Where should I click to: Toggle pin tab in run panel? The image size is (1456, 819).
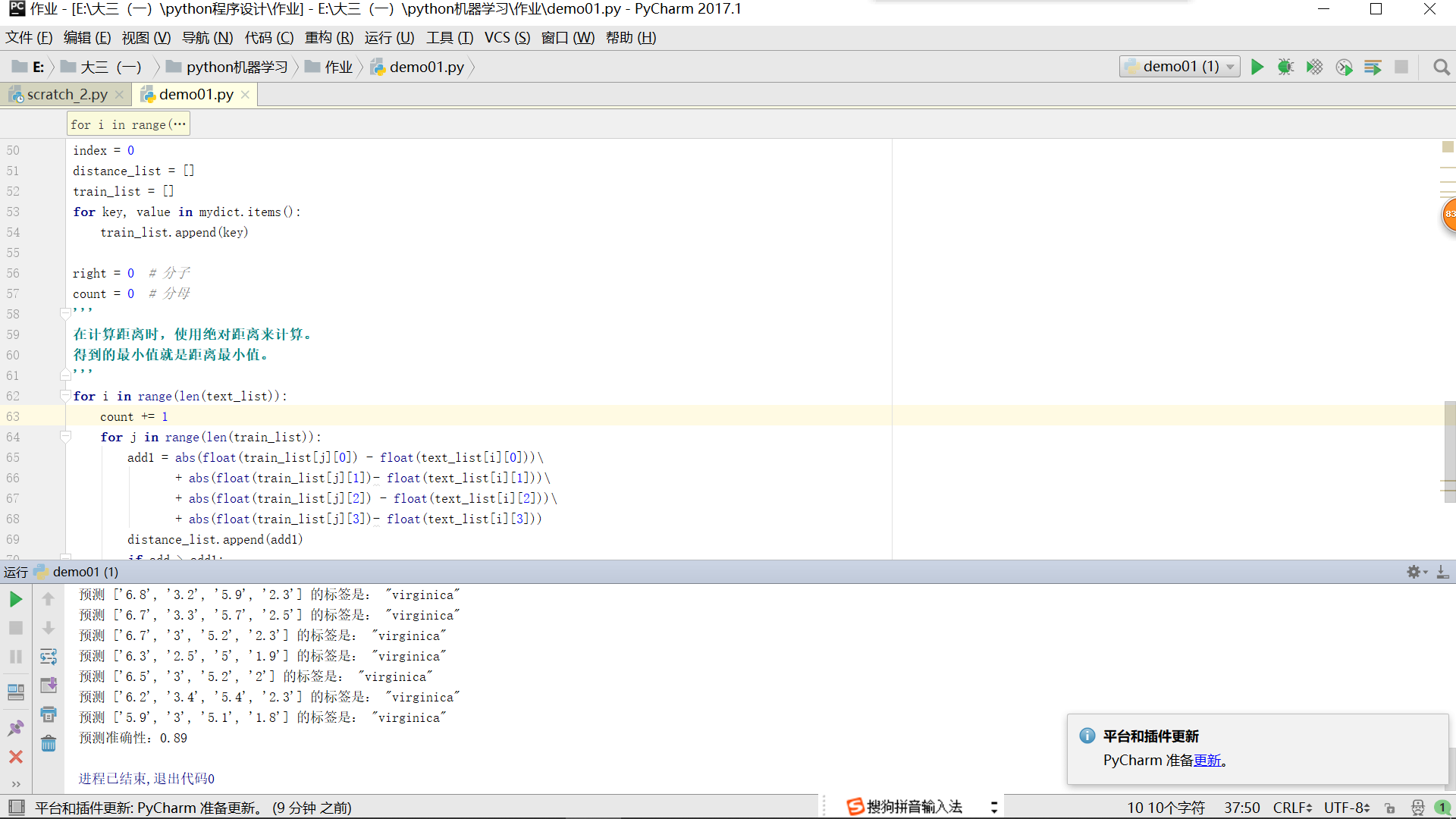[15, 728]
